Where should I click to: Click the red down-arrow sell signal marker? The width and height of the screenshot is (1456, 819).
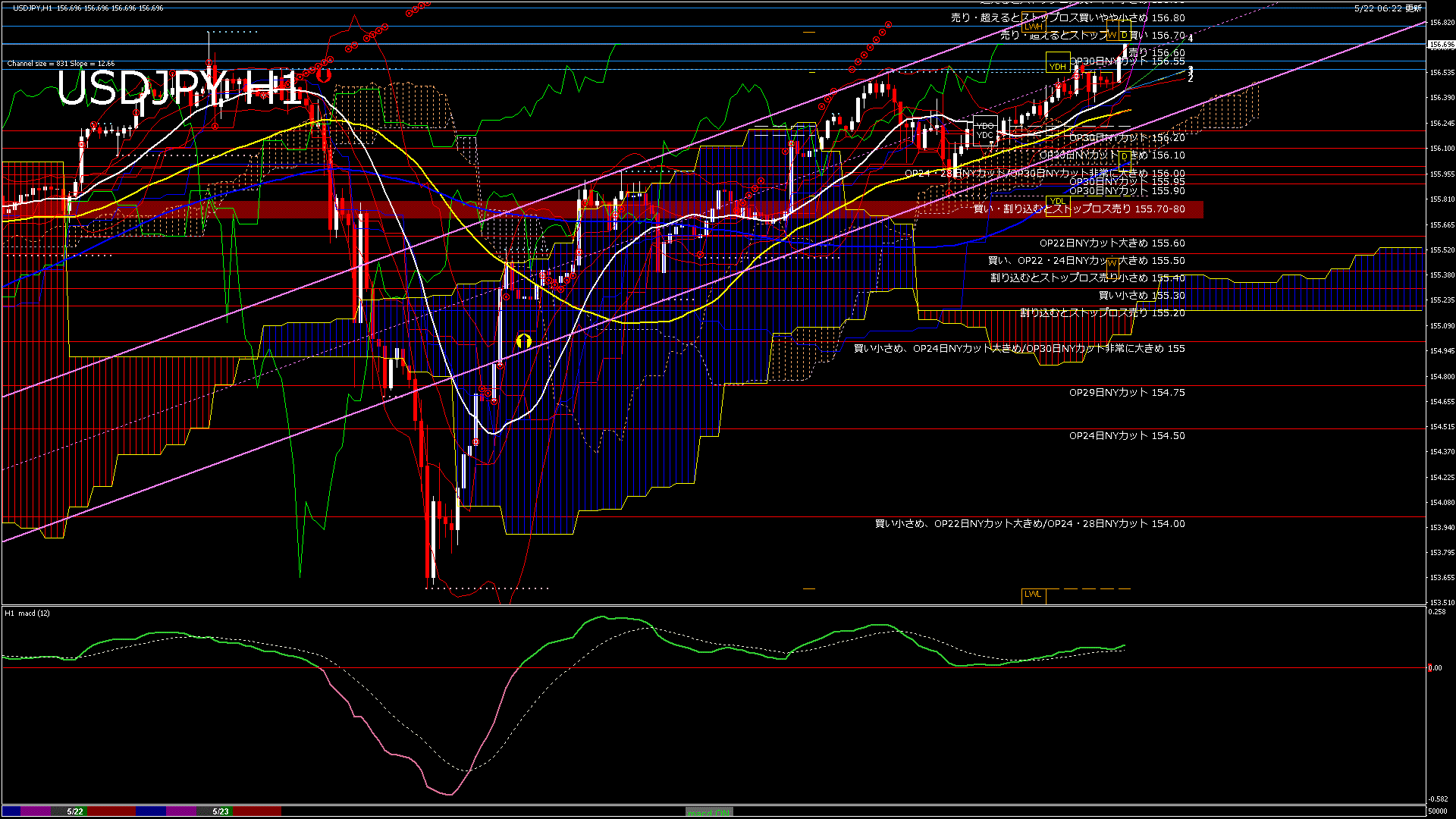tap(324, 74)
